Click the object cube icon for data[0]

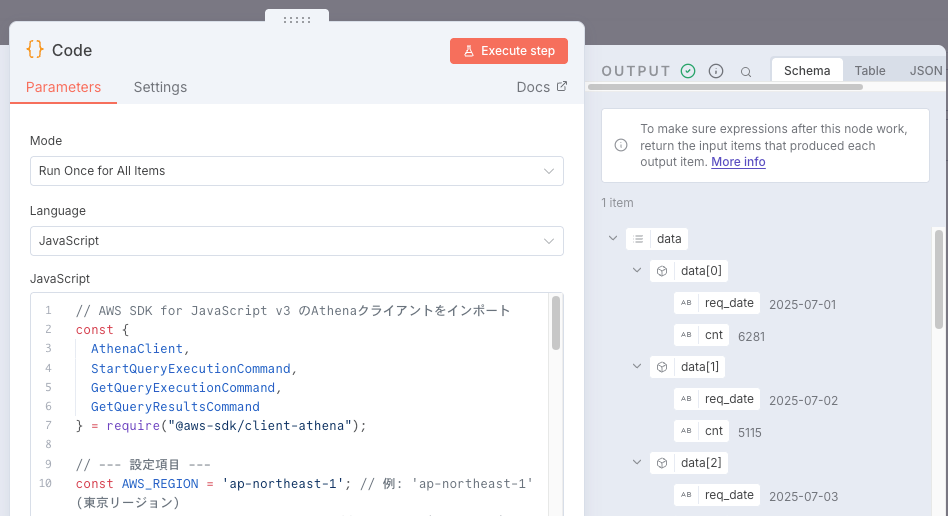tap(662, 271)
